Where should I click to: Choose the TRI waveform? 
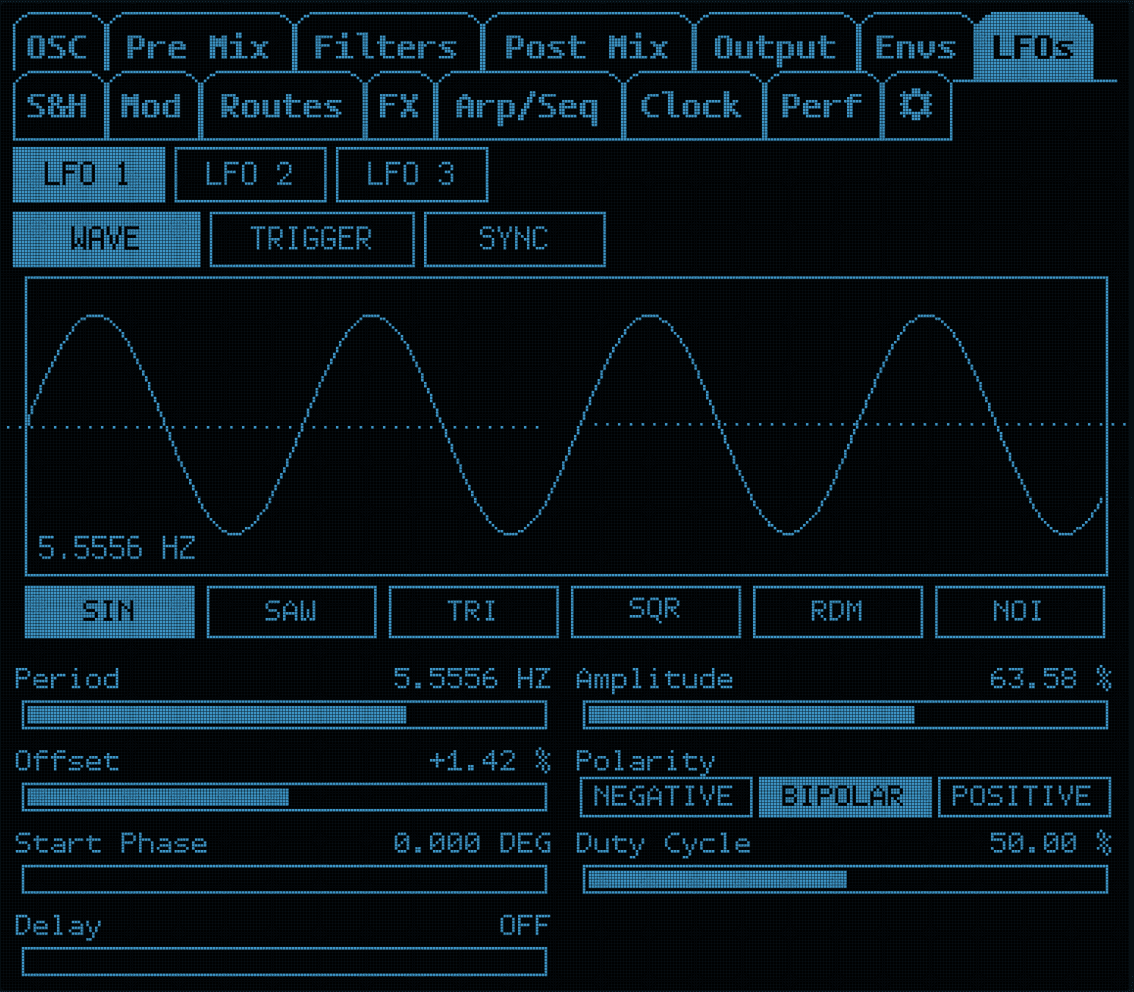pyautogui.click(x=473, y=612)
